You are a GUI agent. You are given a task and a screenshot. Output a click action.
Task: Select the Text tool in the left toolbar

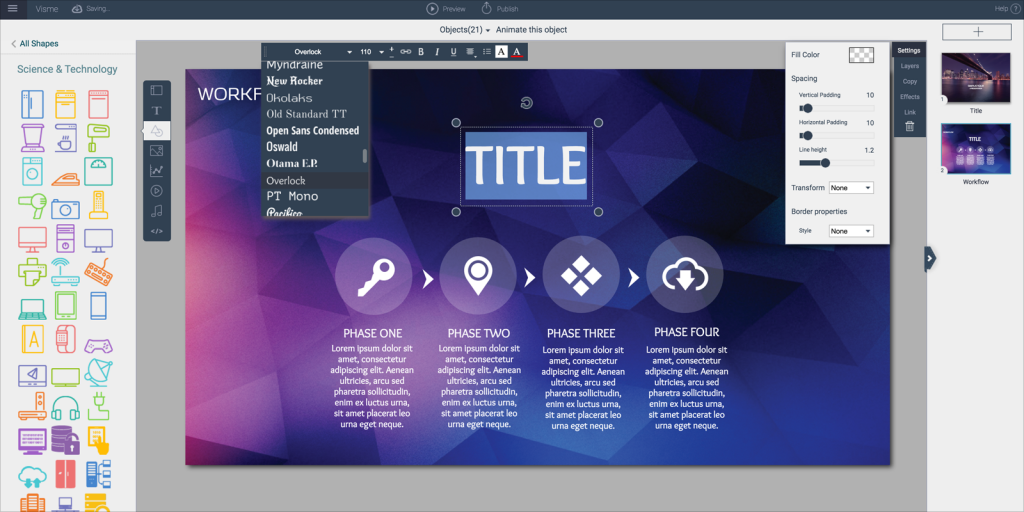[x=157, y=110]
